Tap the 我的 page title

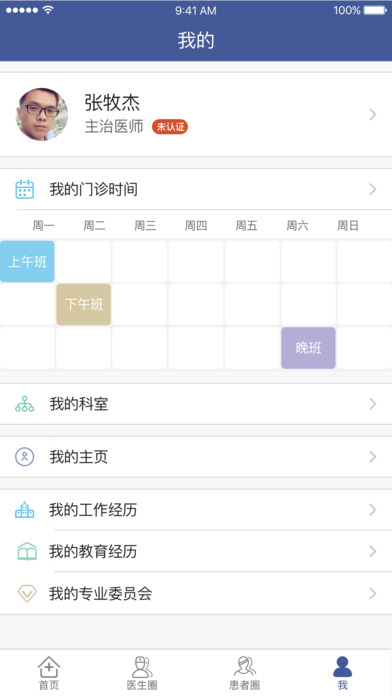(x=196, y=40)
